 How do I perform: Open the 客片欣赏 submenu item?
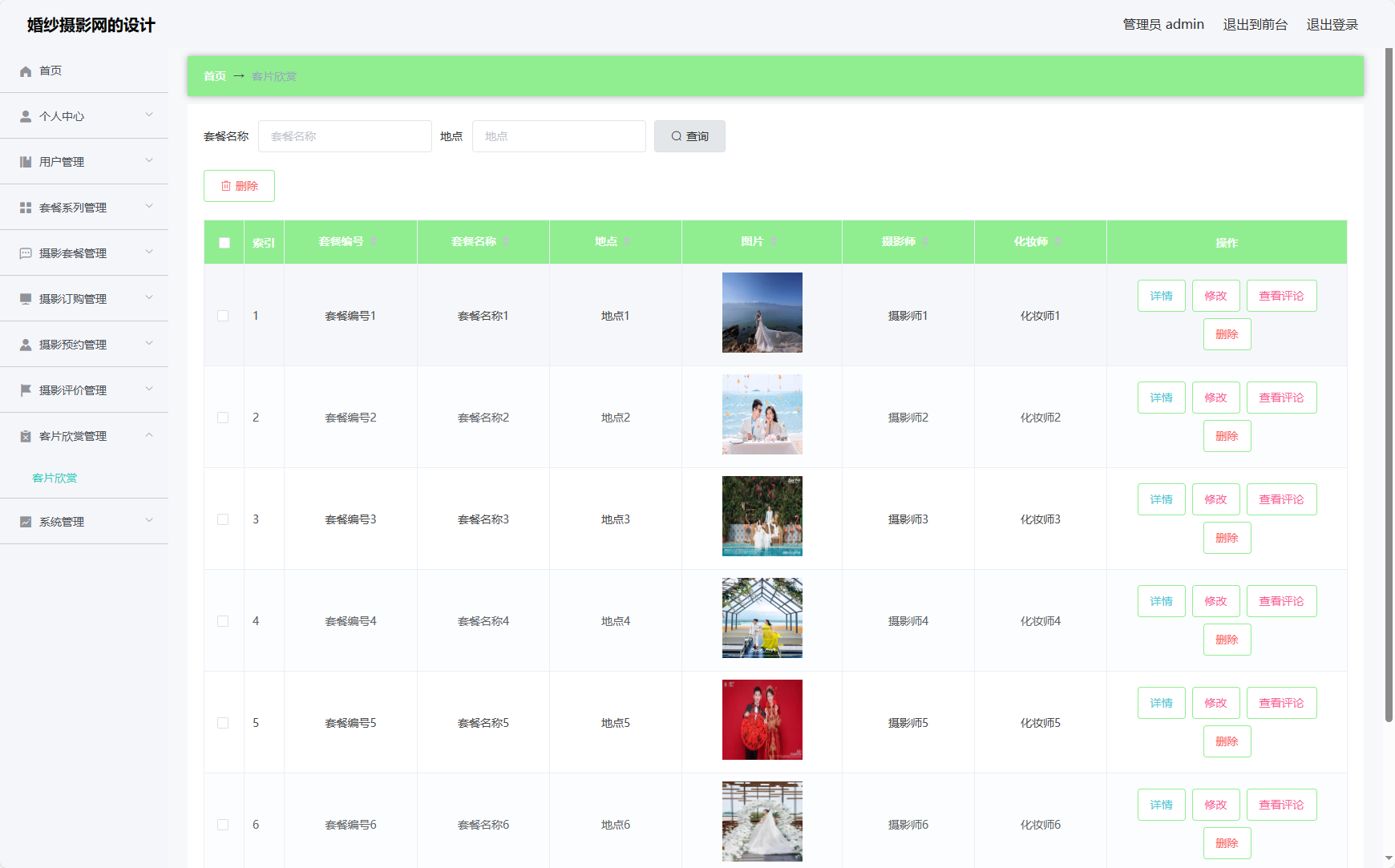coord(54,478)
